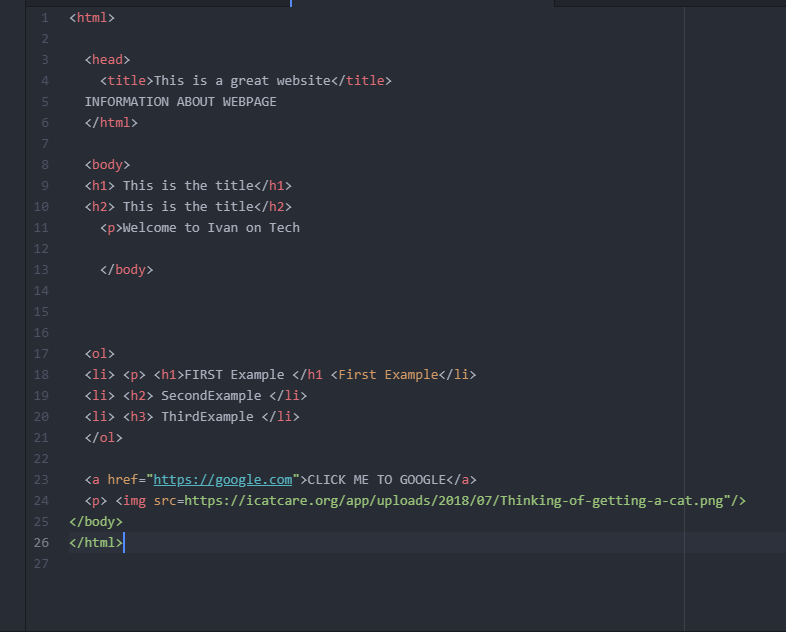Click line number 24 in the gutter
The image size is (786, 632).
click(x=41, y=501)
